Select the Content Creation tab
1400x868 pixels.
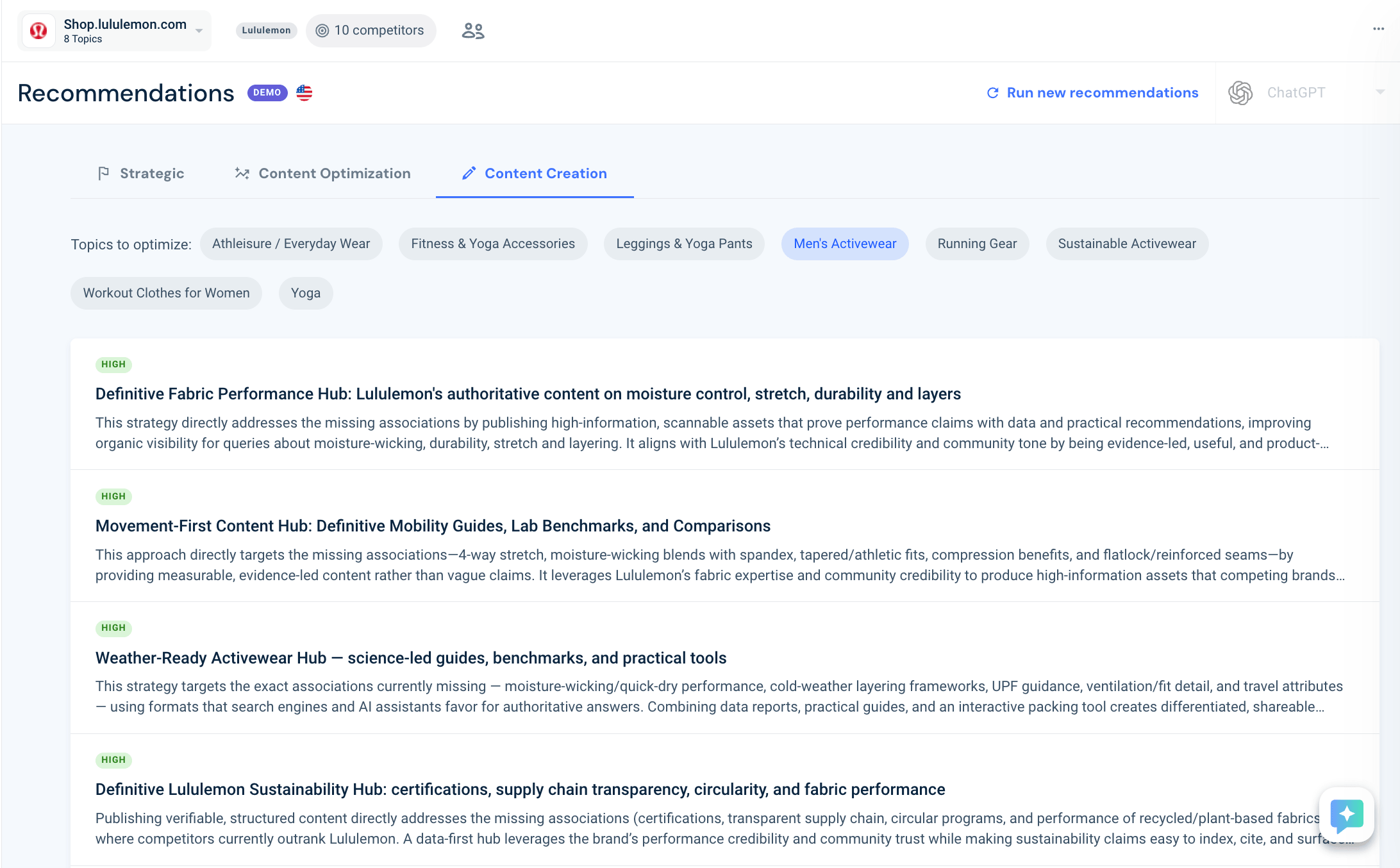[x=535, y=174]
